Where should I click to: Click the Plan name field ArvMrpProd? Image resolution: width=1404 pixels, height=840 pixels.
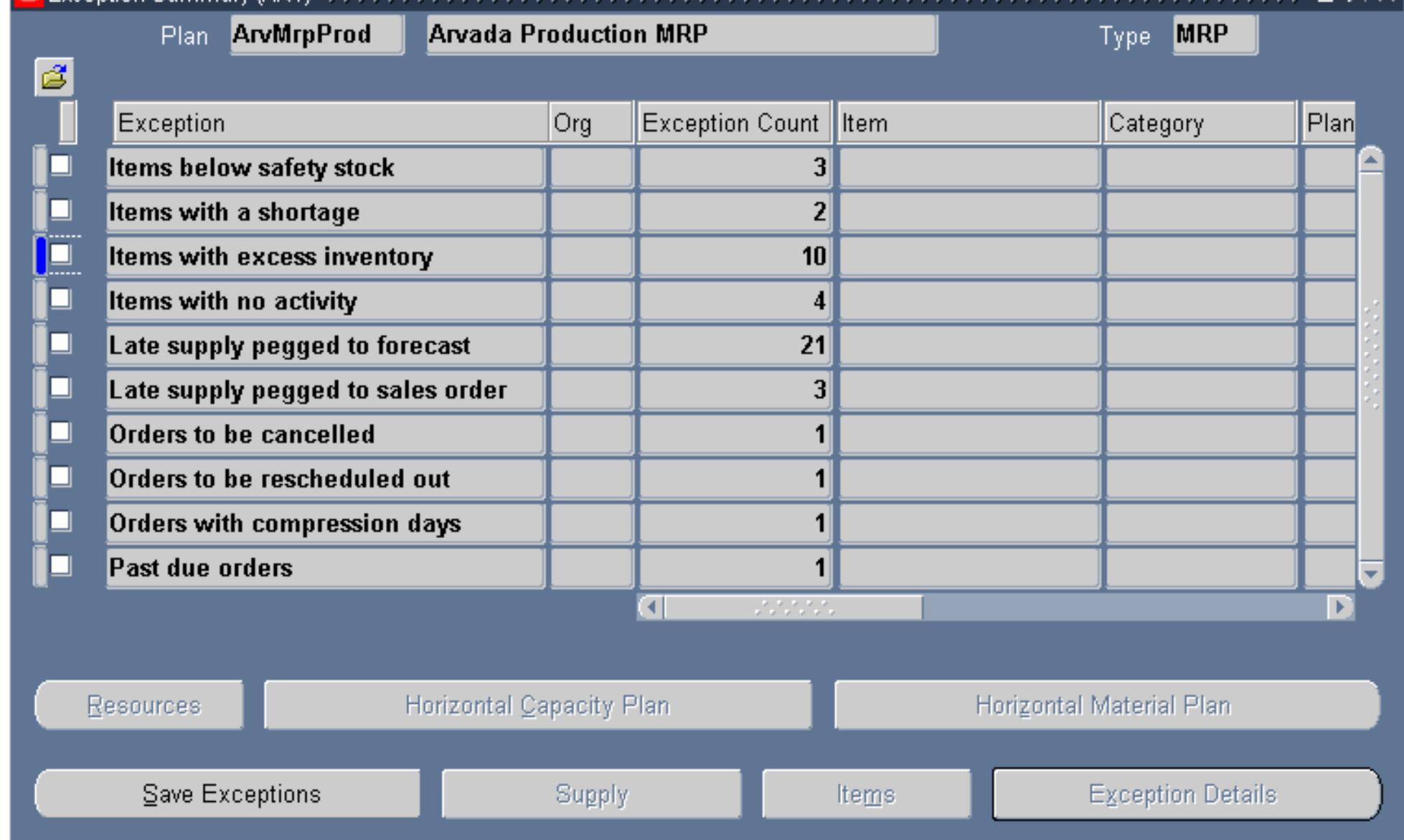pyautogui.click(x=317, y=34)
